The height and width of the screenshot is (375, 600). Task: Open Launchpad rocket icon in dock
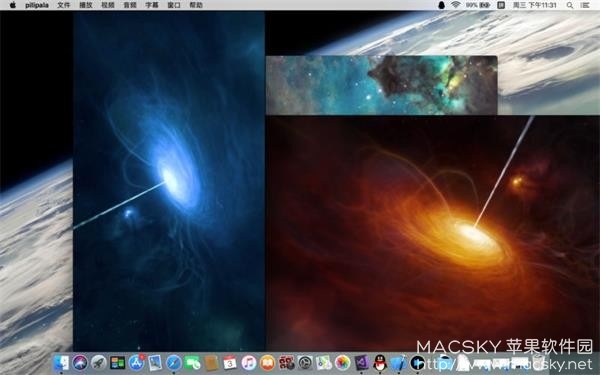click(x=99, y=362)
